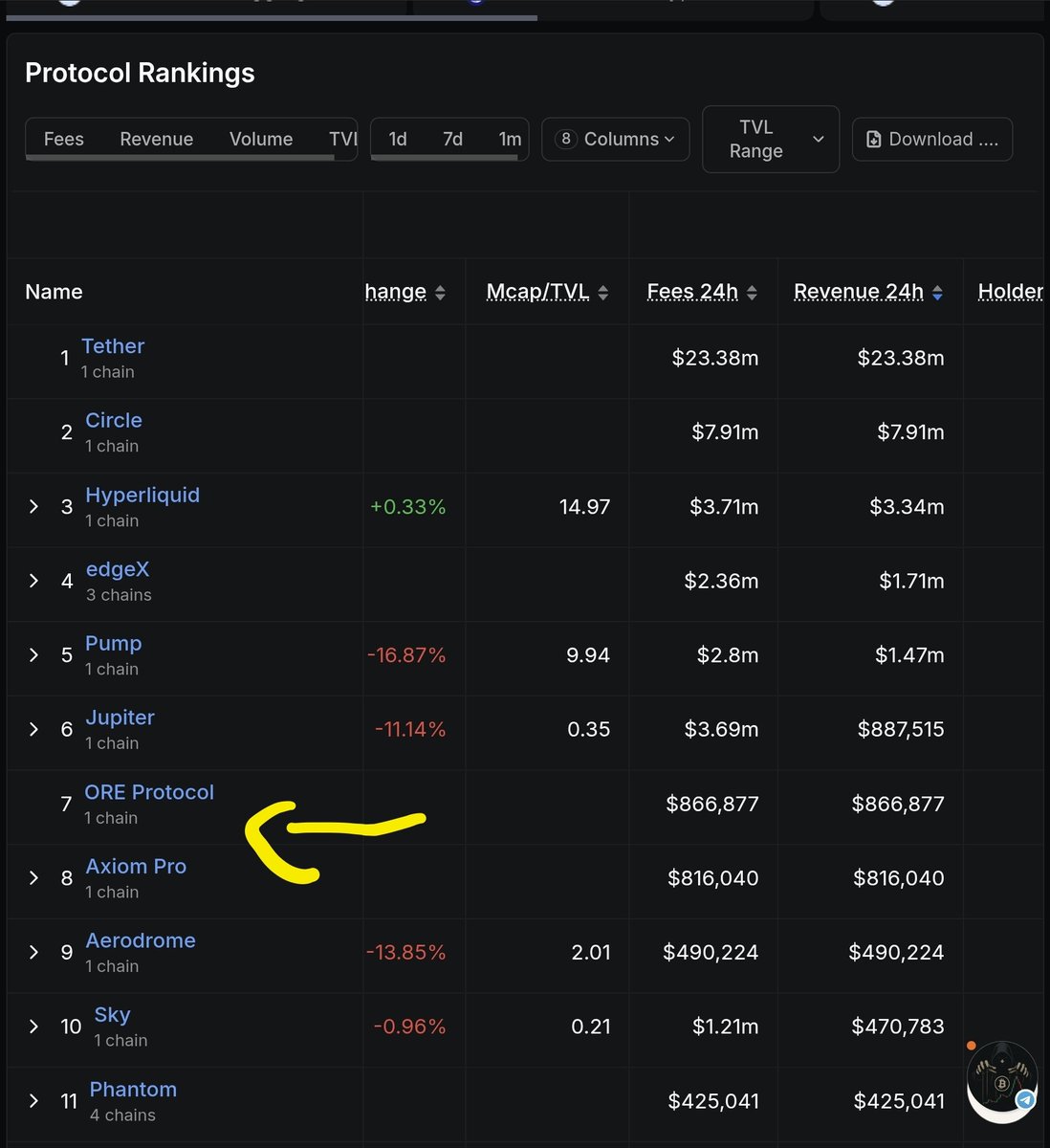The width and height of the screenshot is (1050, 1148).
Task: Click the metric tabs horizontal scrollbar
Action: click(x=180, y=158)
